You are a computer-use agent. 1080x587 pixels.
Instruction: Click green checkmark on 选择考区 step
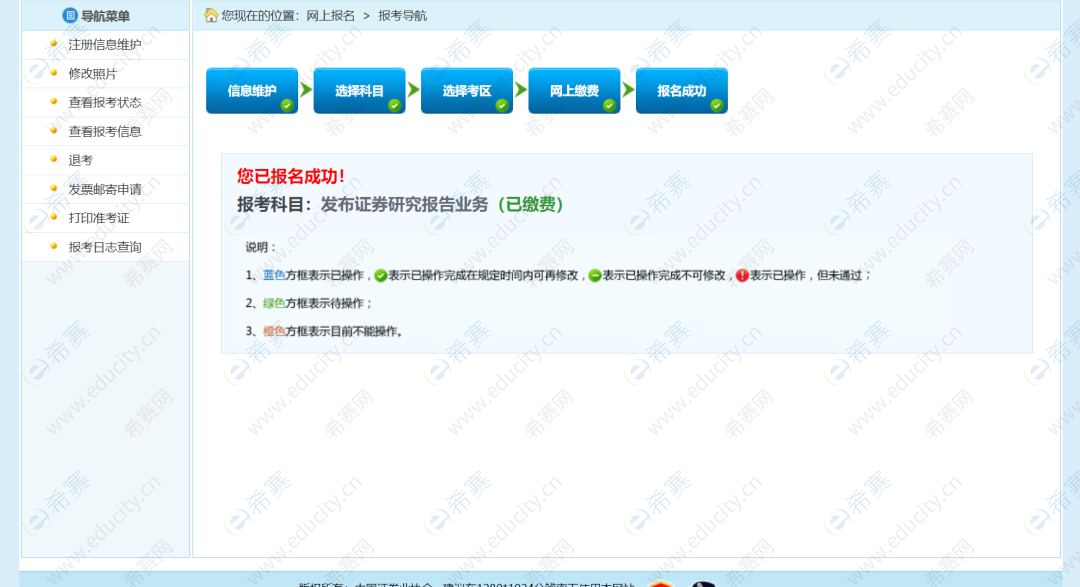[x=502, y=105]
